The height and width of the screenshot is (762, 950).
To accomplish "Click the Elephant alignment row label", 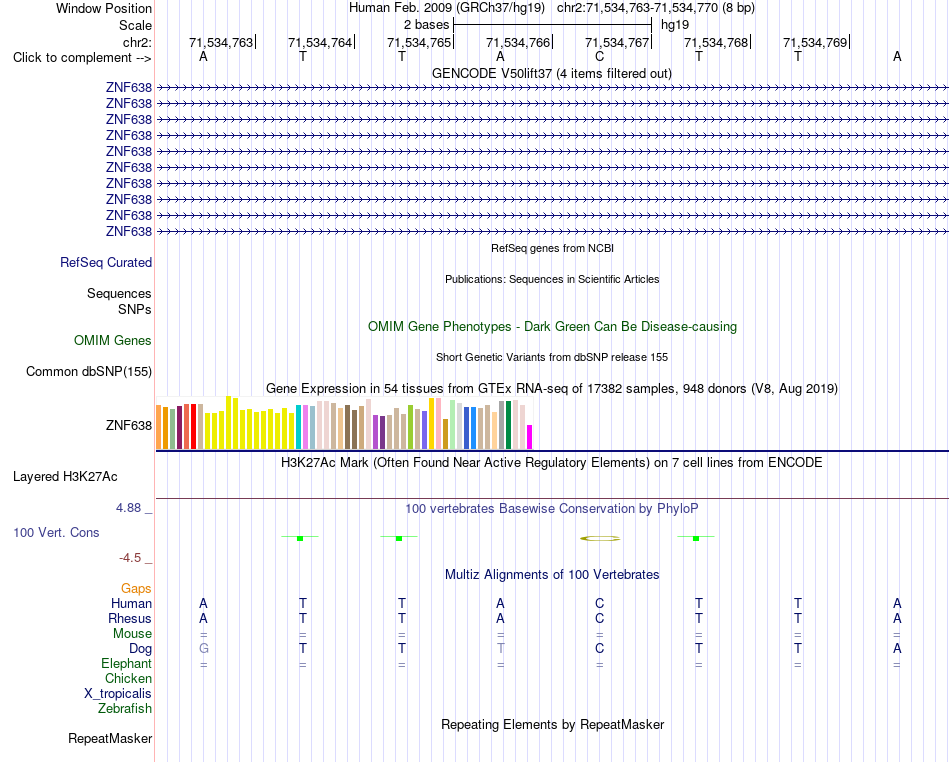I will 126,663.
